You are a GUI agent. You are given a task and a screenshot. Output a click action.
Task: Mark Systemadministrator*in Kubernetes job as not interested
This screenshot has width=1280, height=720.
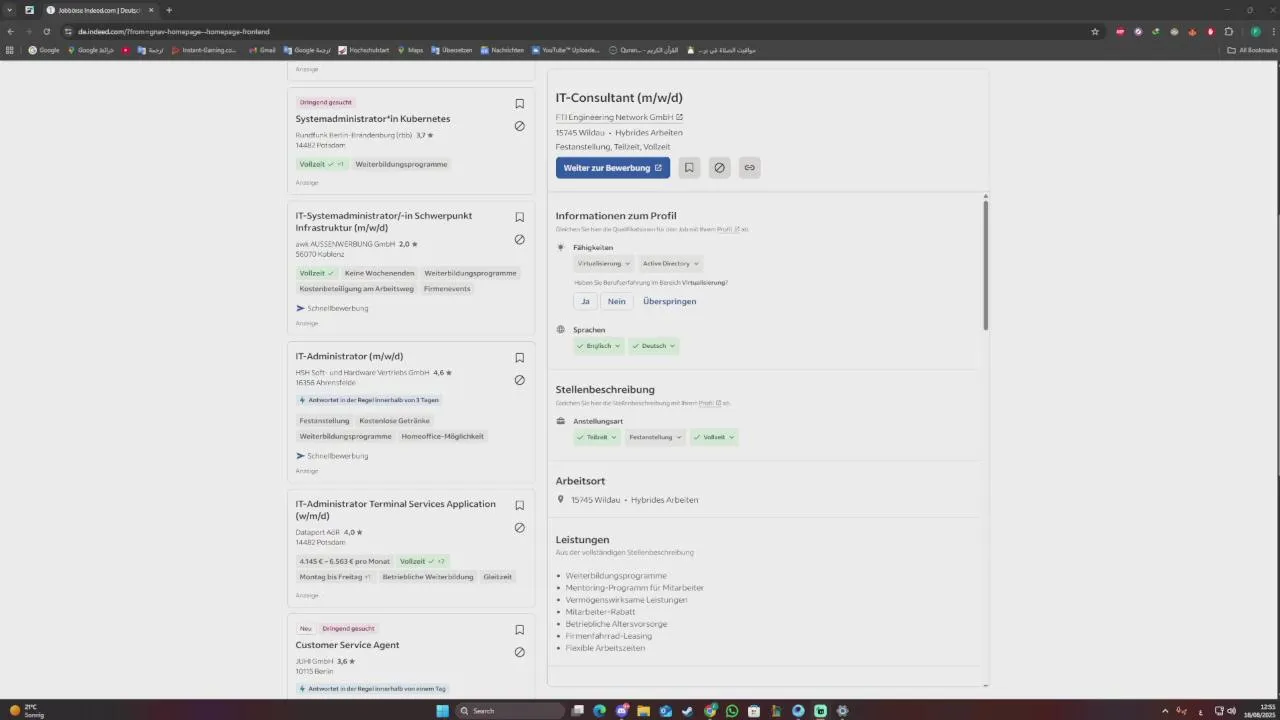[x=519, y=126]
